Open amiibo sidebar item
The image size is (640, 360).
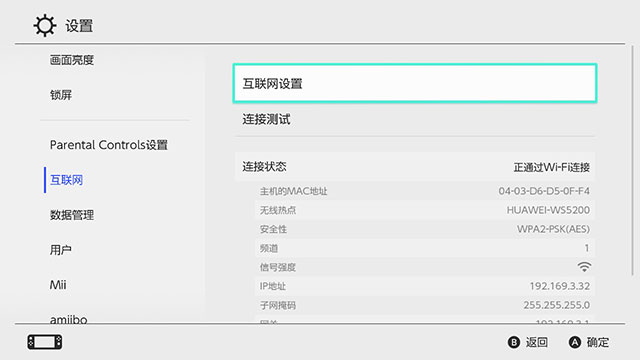click(69, 319)
